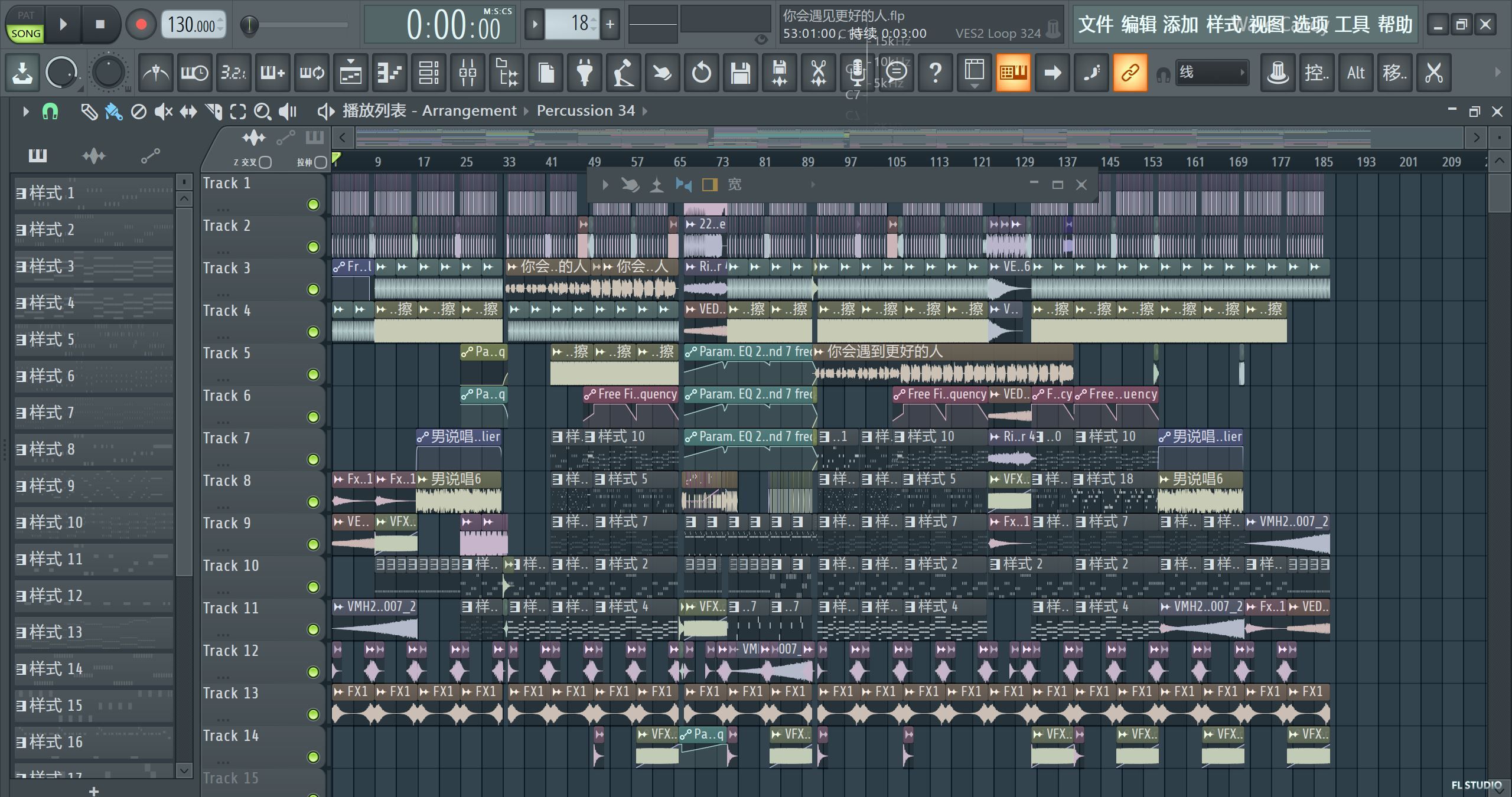Open the Browser tree icon
Screen dimensions: 1512x797
point(507,73)
